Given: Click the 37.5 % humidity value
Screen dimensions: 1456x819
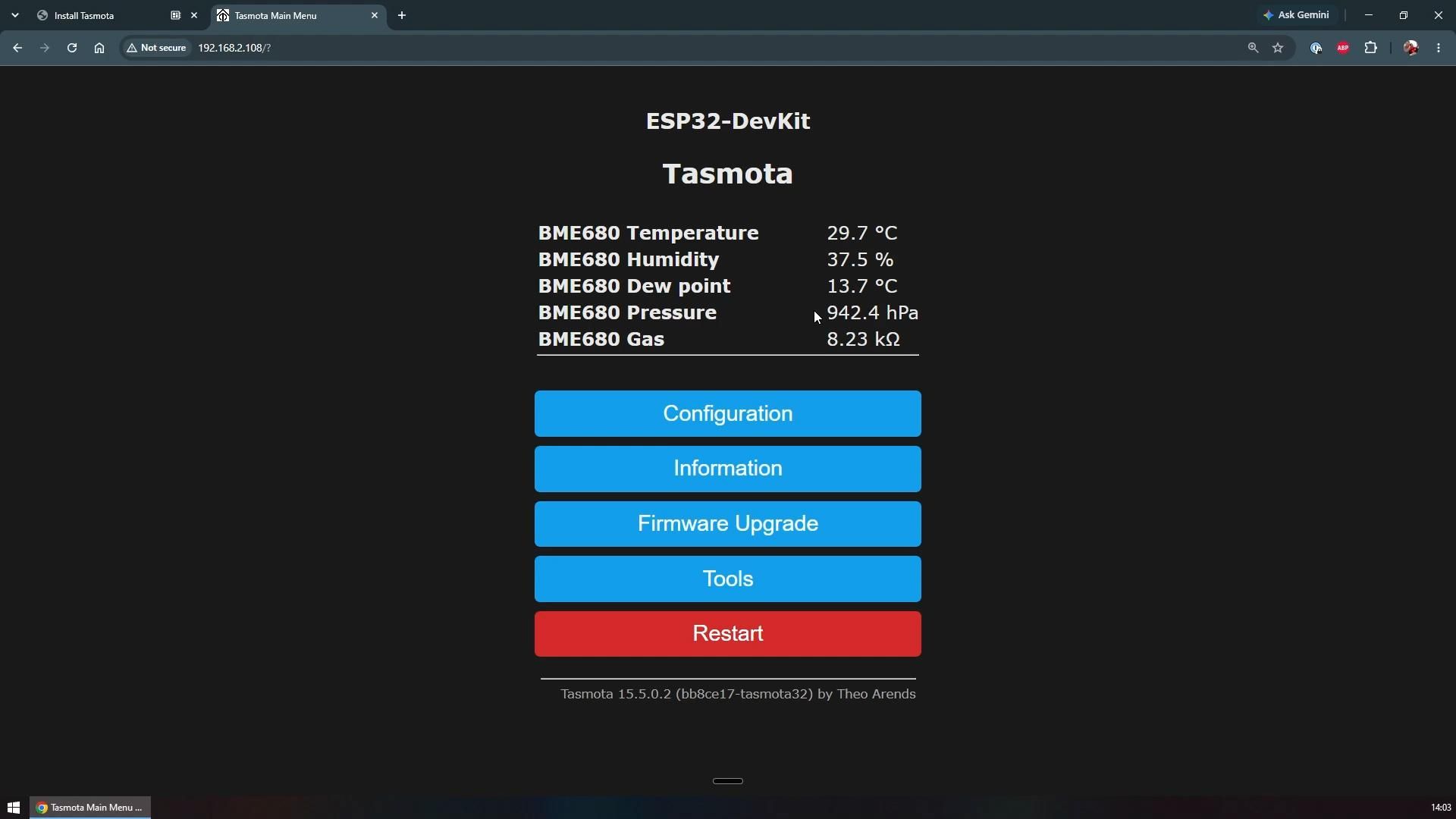Looking at the screenshot, I should 860,260.
